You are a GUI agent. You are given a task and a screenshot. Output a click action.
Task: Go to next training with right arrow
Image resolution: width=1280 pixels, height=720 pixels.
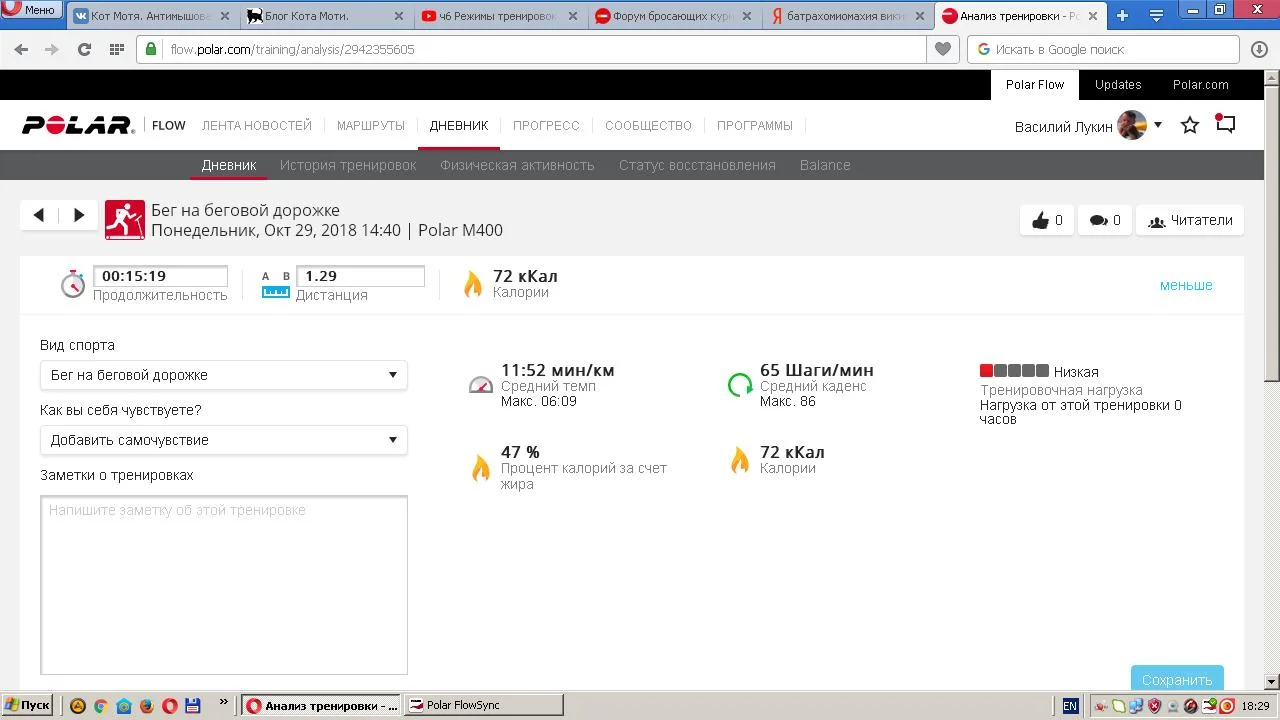[x=79, y=215]
